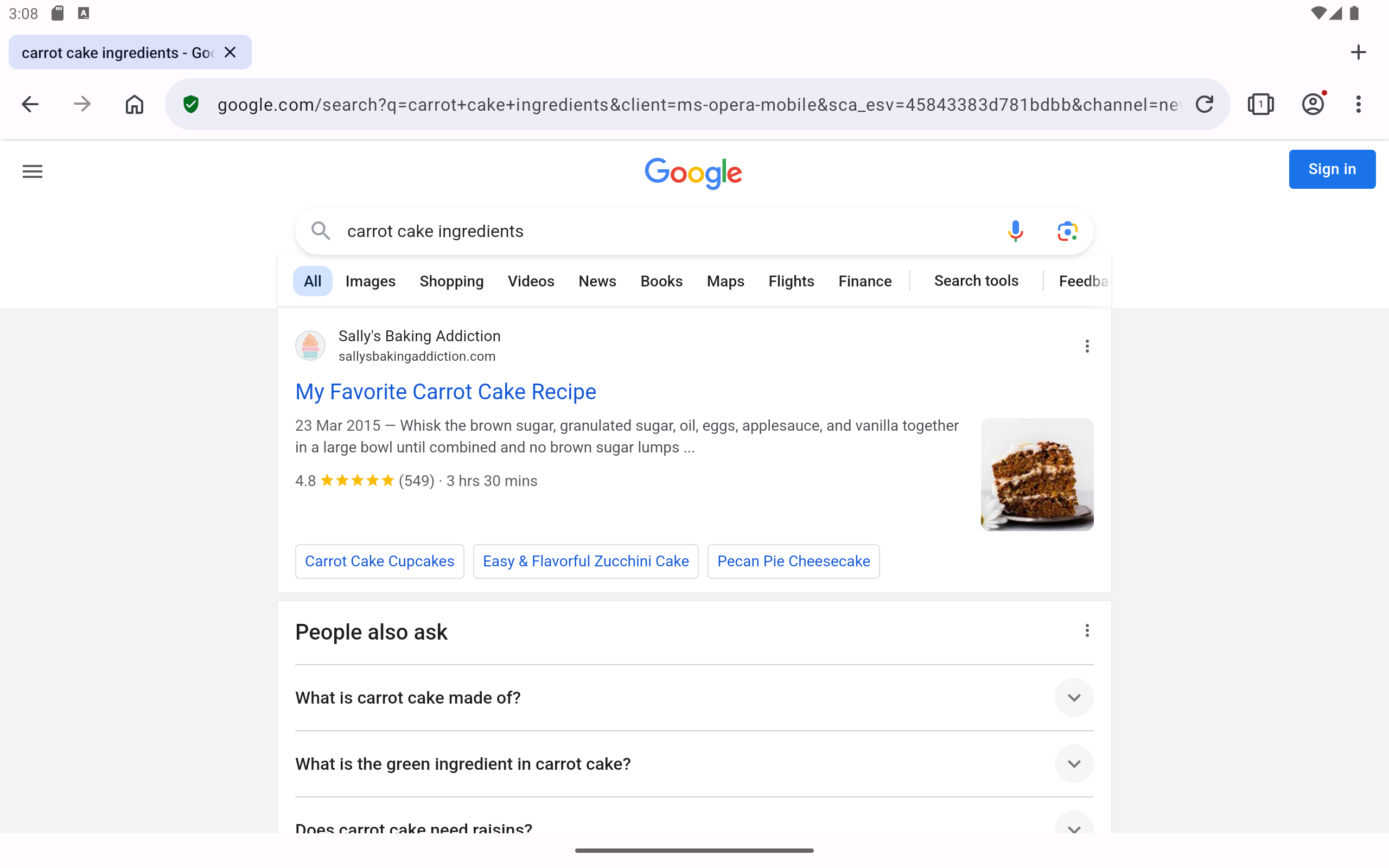Switch to the Videos results tab
This screenshot has height=868, width=1389.
coord(531,282)
